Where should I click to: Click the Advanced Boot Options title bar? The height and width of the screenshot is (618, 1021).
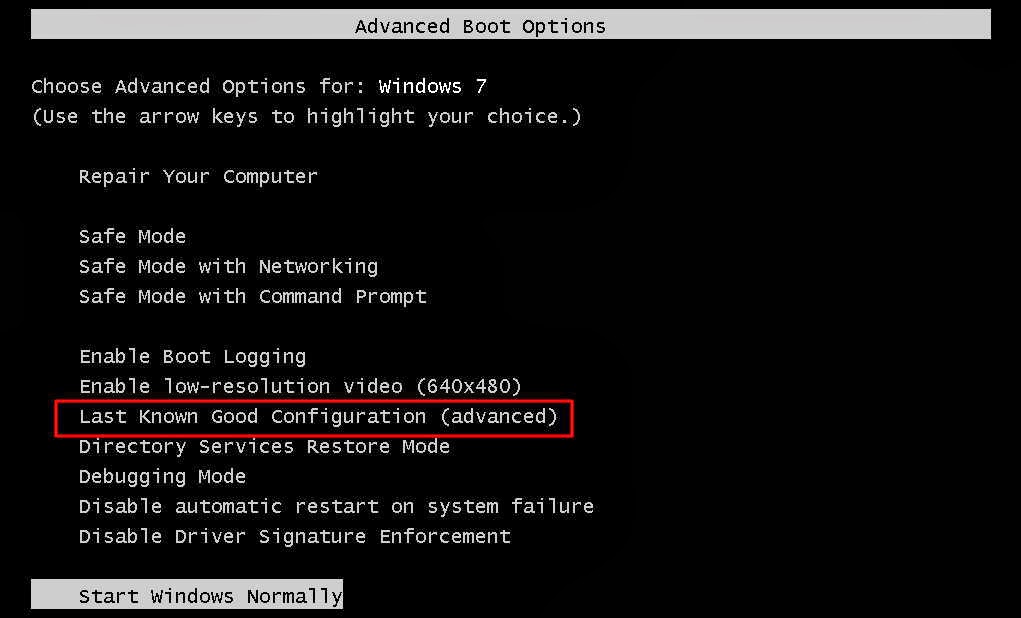pos(480,25)
